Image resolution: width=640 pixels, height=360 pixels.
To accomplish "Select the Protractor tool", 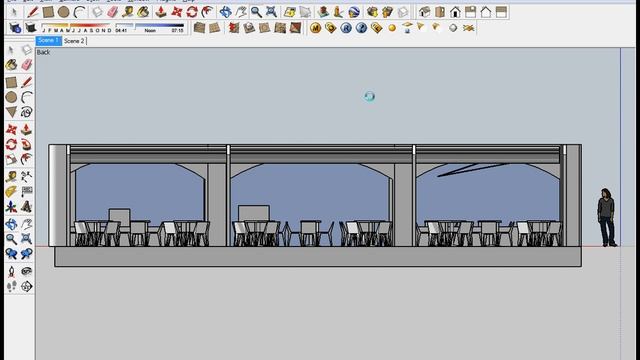I will (11, 191).
